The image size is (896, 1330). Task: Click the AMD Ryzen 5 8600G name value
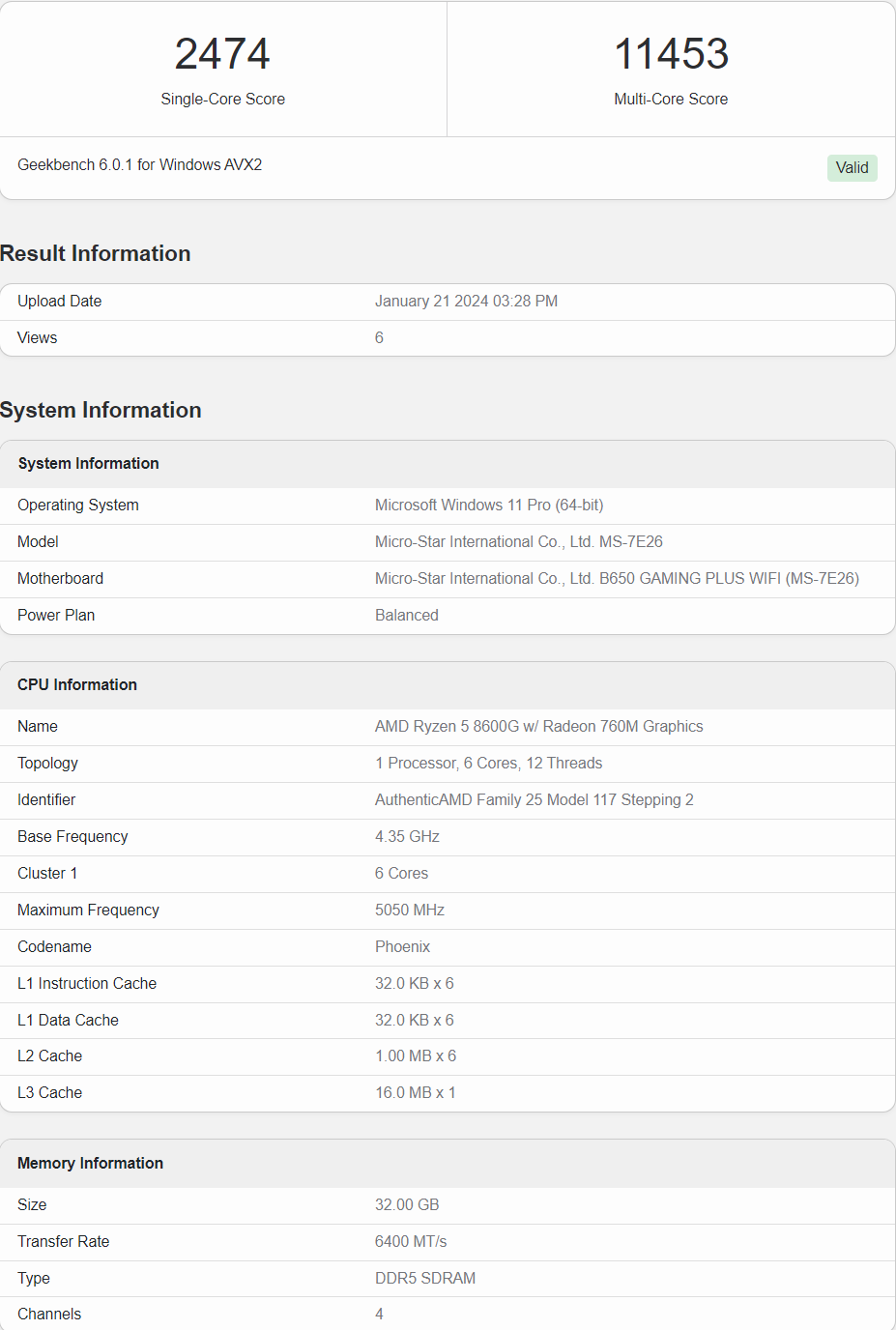tap(538, 727)
